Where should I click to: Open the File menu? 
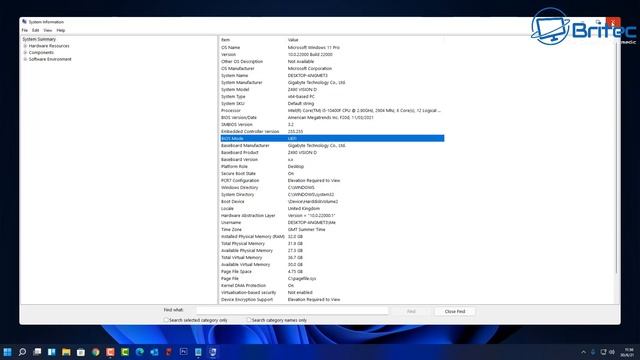click(x=25, y=30)
